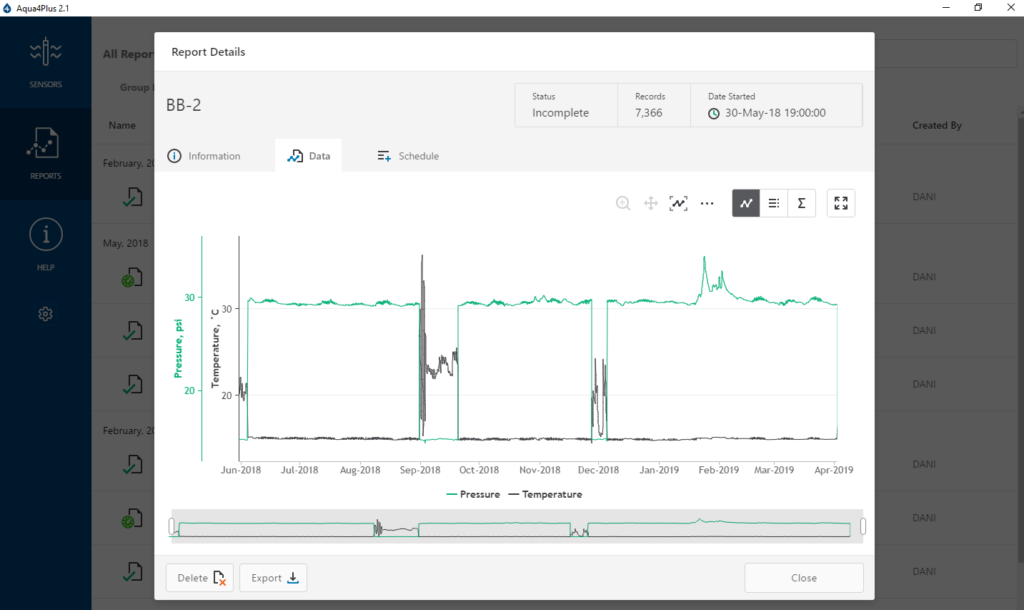Toggle Pressure series in chart legend
Screen dimensions: 1024x610
472,494
